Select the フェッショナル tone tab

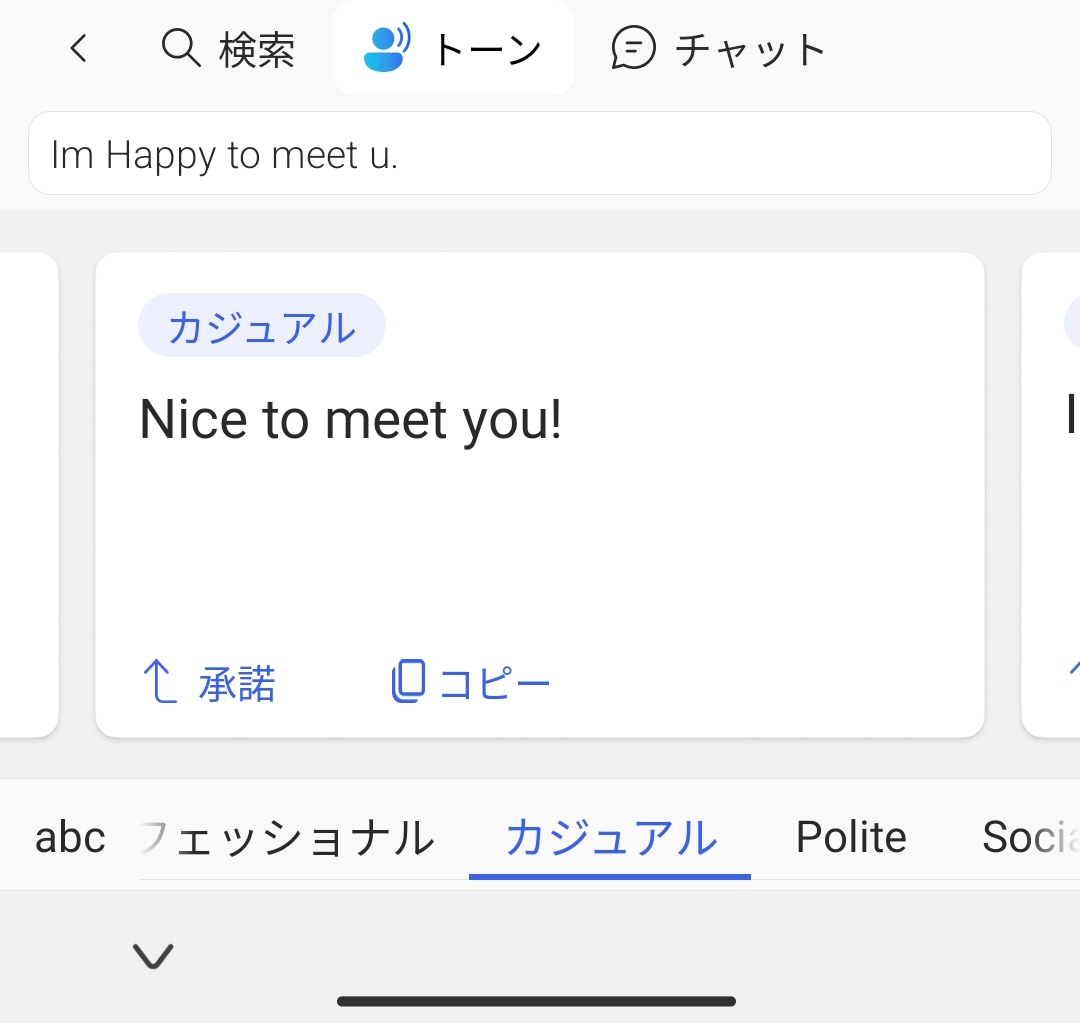[290, 837]
